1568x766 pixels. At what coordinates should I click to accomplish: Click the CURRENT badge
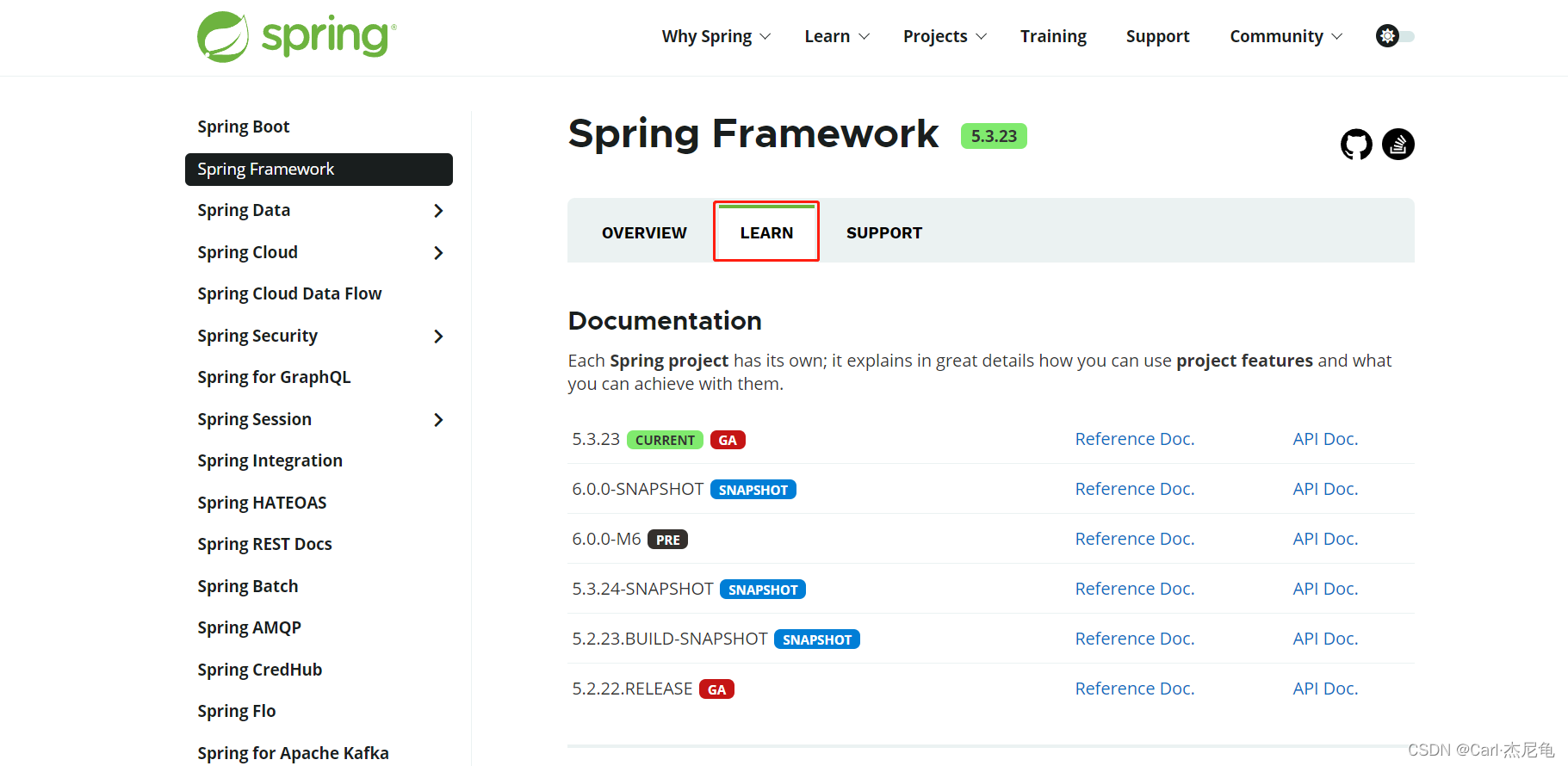(x=665, y=440)
